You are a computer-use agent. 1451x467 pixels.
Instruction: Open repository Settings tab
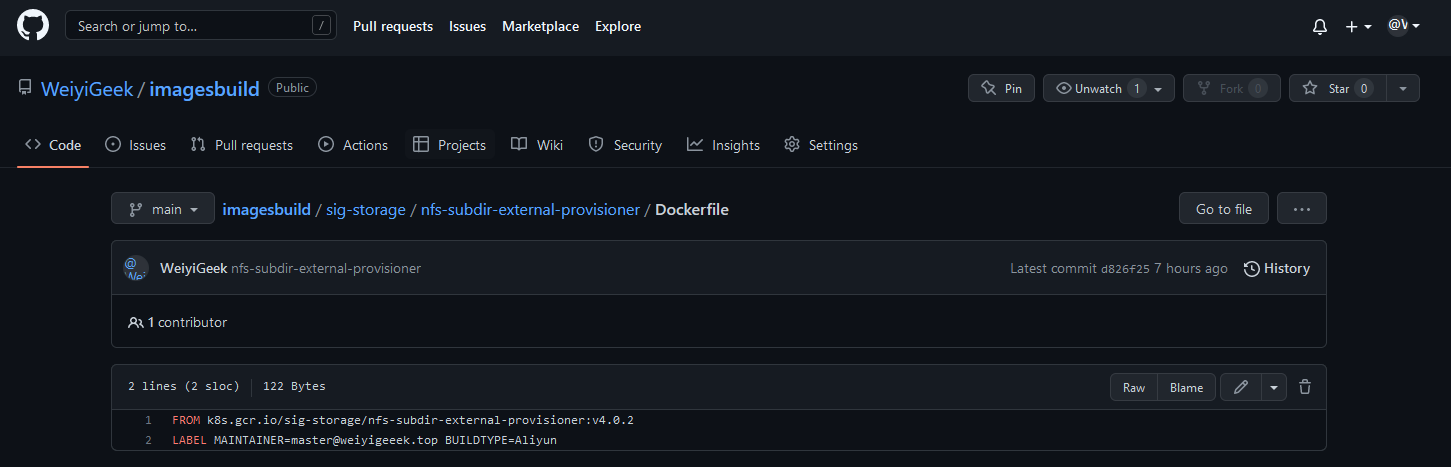(821, 145)
